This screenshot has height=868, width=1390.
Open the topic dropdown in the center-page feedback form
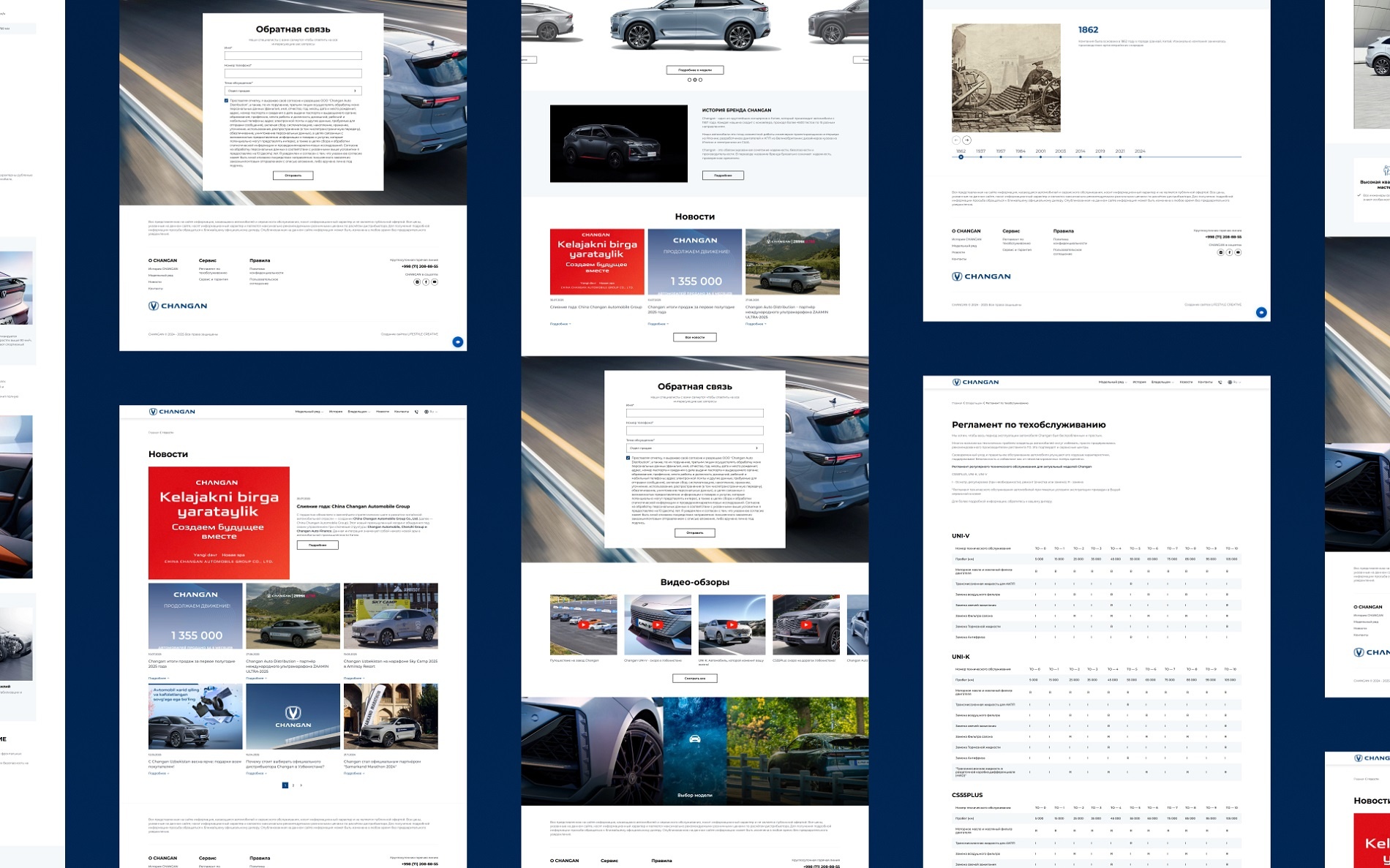(694, 448)
